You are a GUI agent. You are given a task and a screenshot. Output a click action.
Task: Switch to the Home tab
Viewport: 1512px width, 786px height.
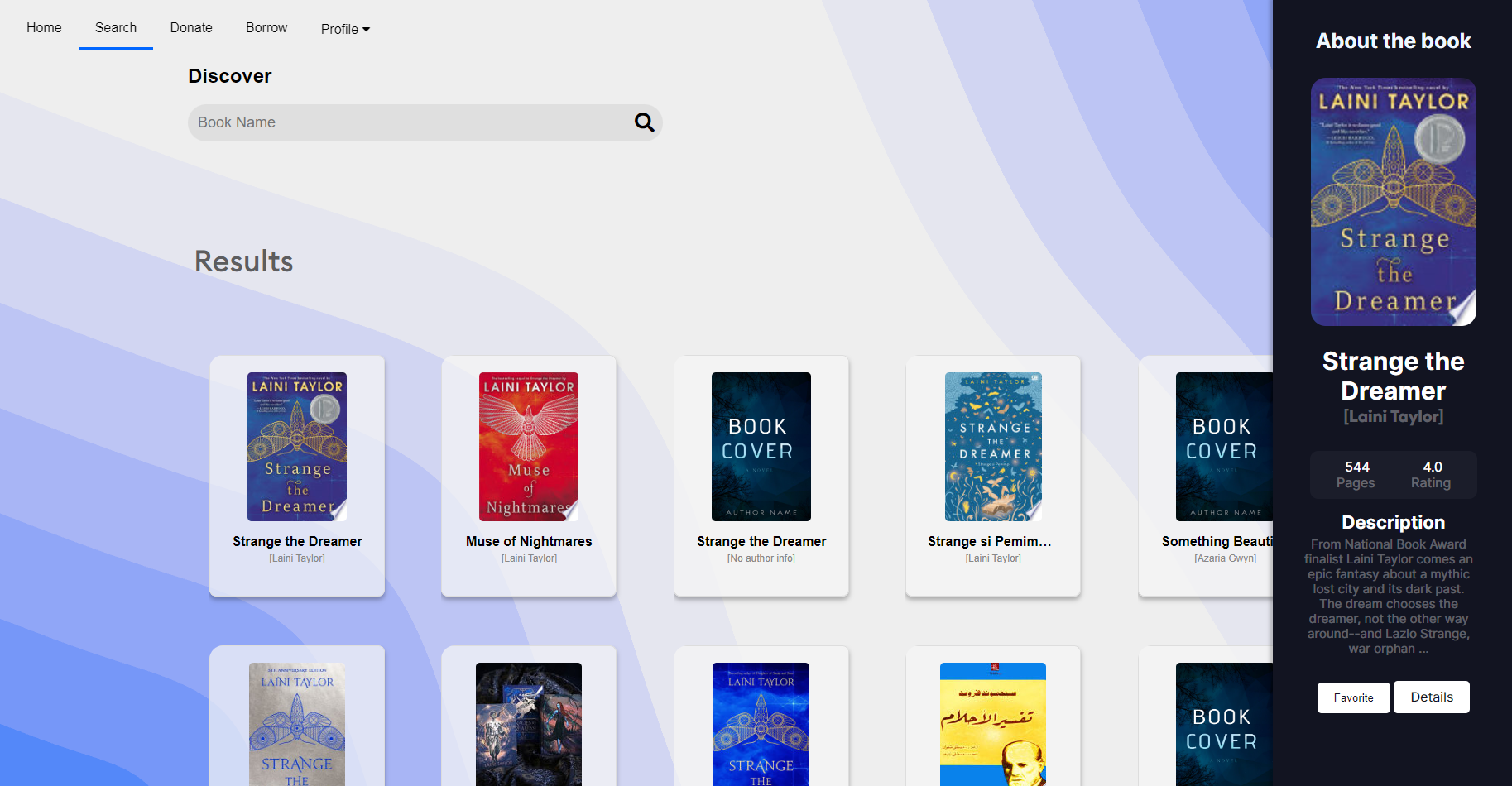click(43, 27)
